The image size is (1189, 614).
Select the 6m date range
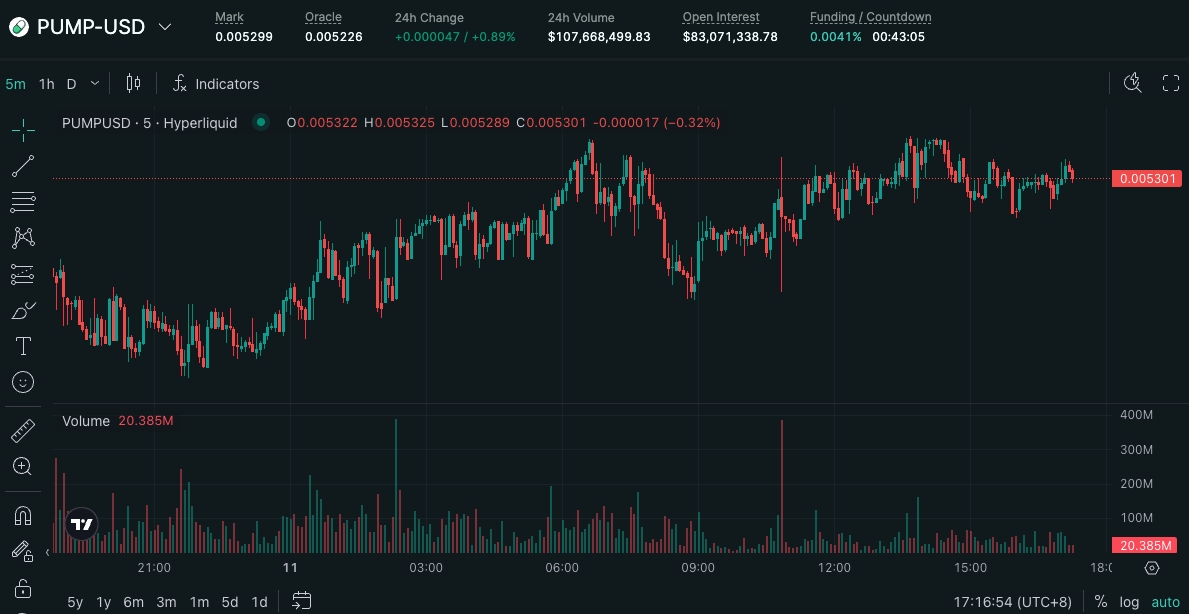(x=134, y=602)
